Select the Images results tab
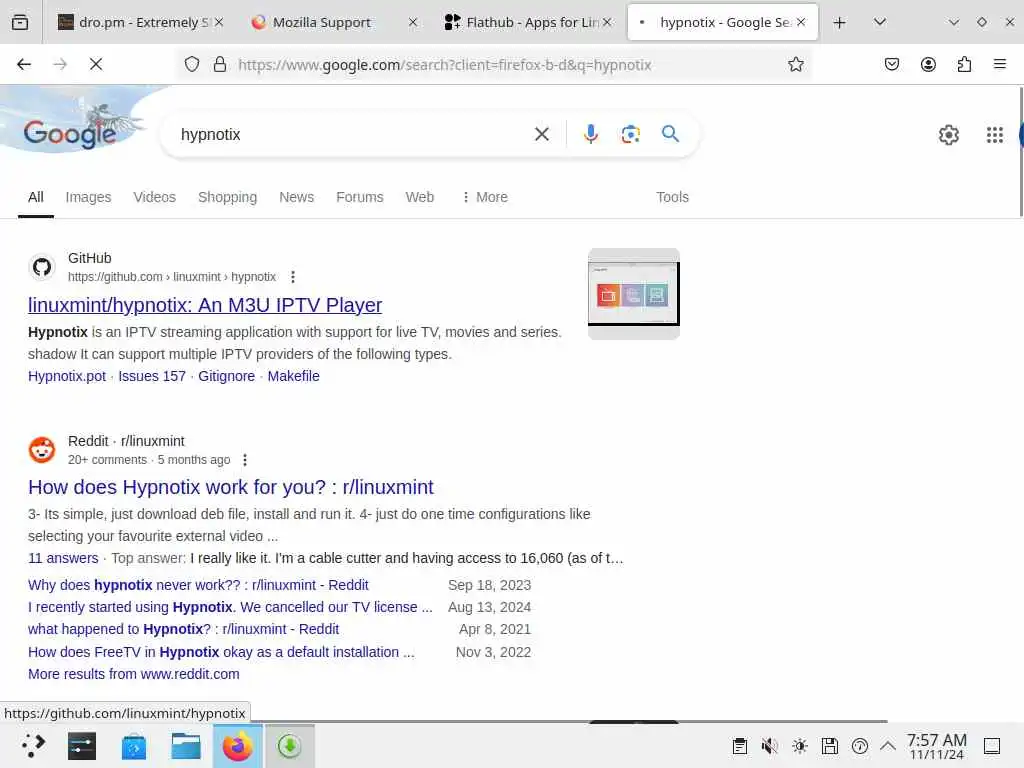This screenshot has width=1024, height=768. point(88,197)
